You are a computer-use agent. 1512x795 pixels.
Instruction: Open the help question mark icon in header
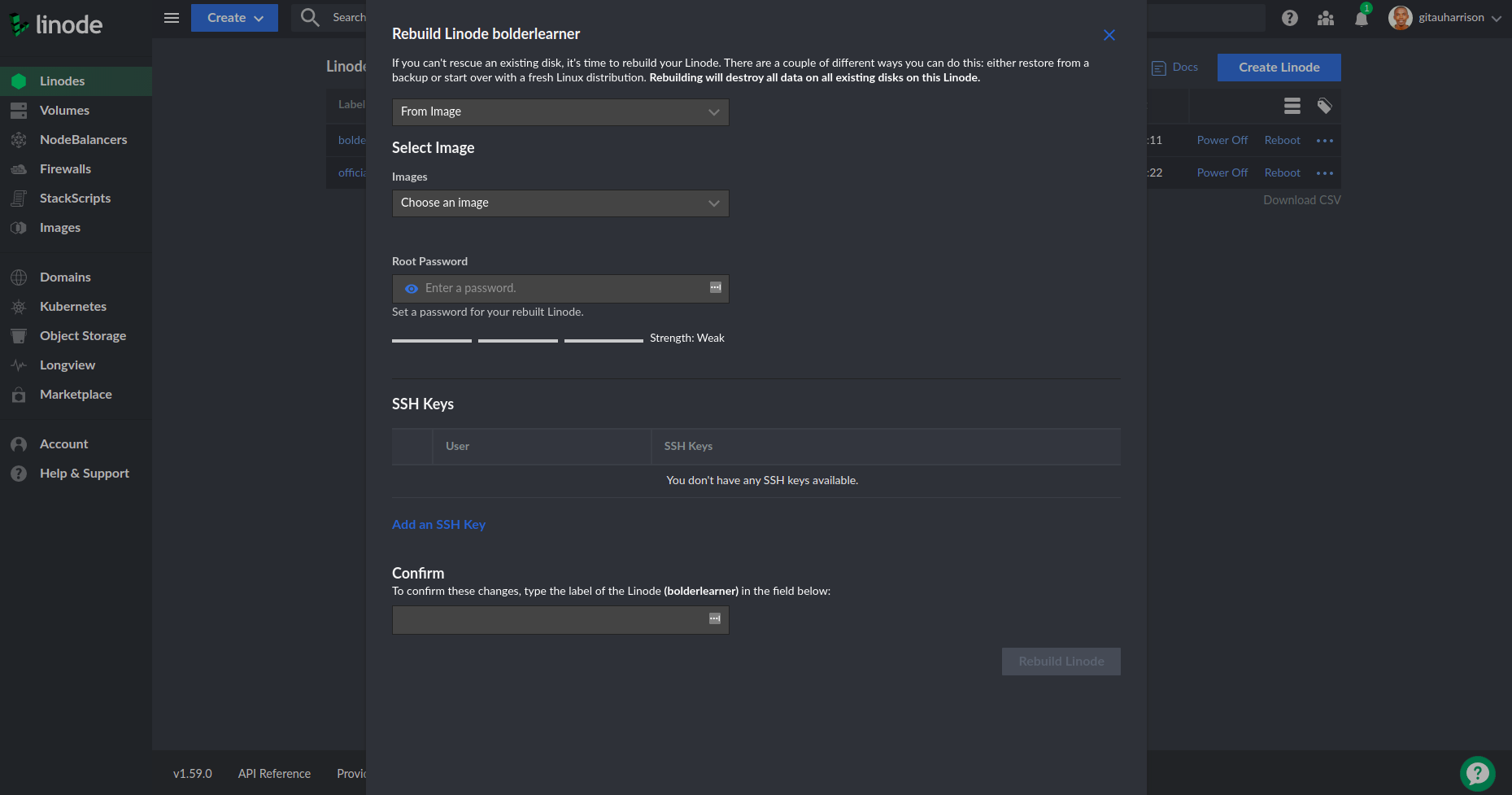[1290, 18]
